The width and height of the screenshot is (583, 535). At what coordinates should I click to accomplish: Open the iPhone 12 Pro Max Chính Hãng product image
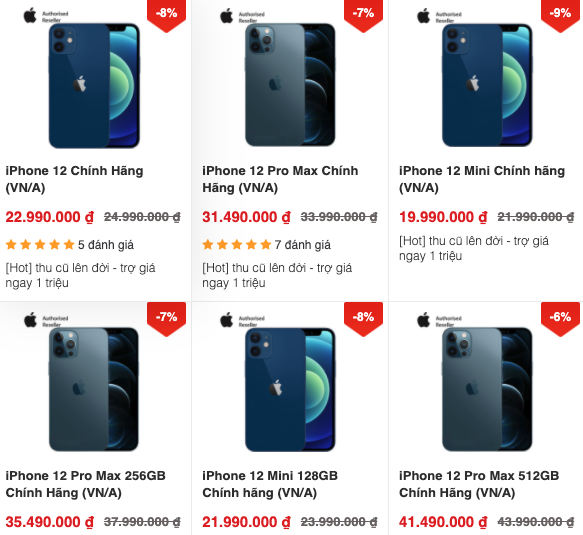click(x=290, y=85)
